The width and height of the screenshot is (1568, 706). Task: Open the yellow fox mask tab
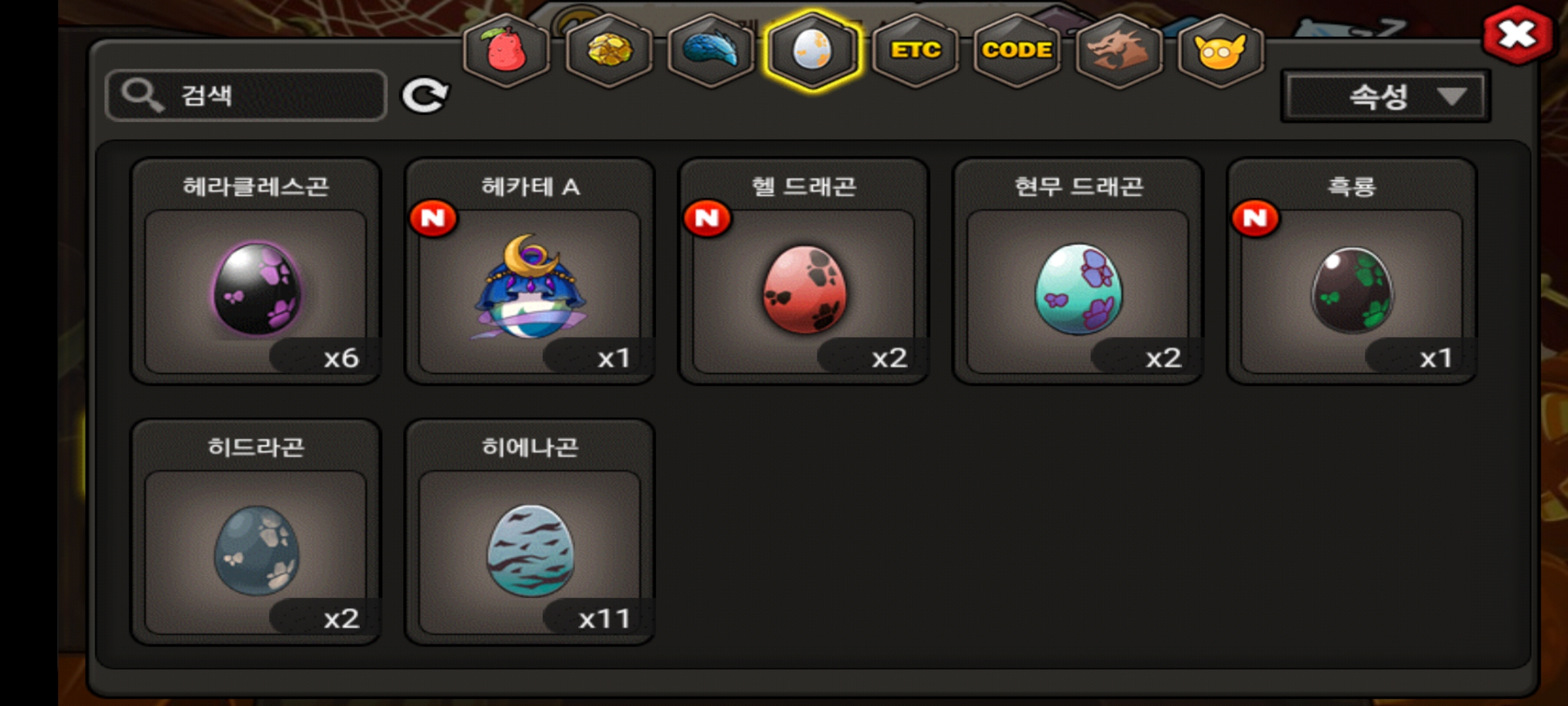(x=1220, y=50)
